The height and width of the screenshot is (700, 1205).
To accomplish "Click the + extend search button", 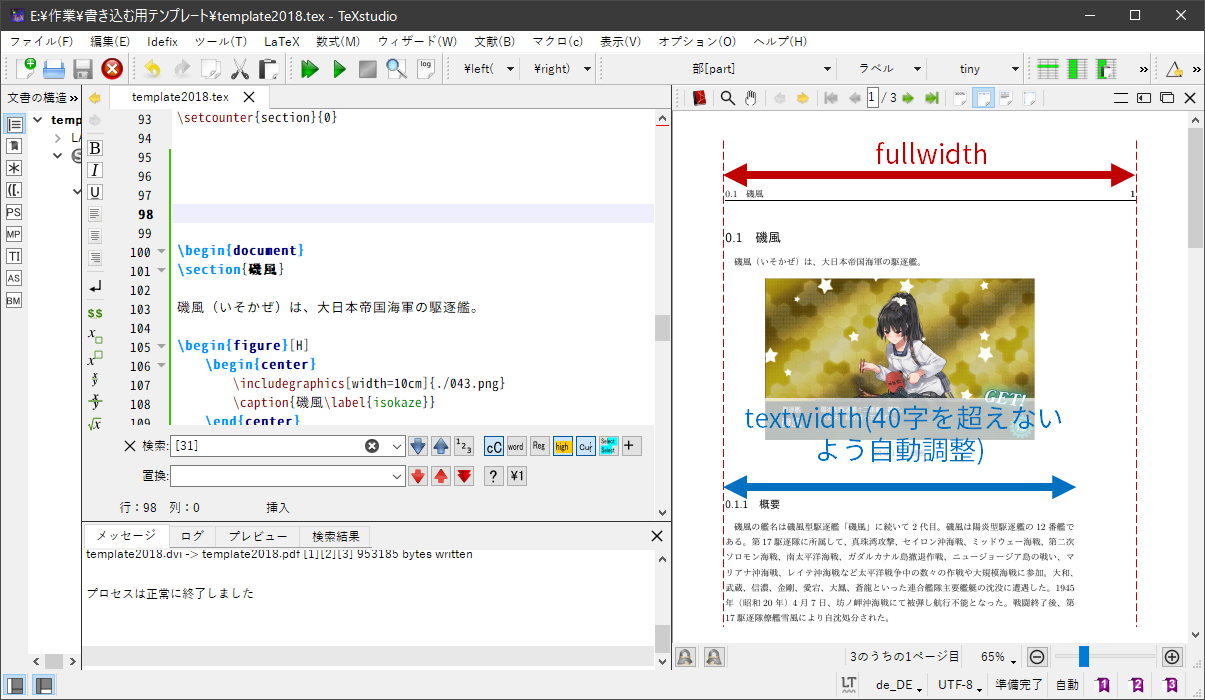I will click(x=631, y=446).
